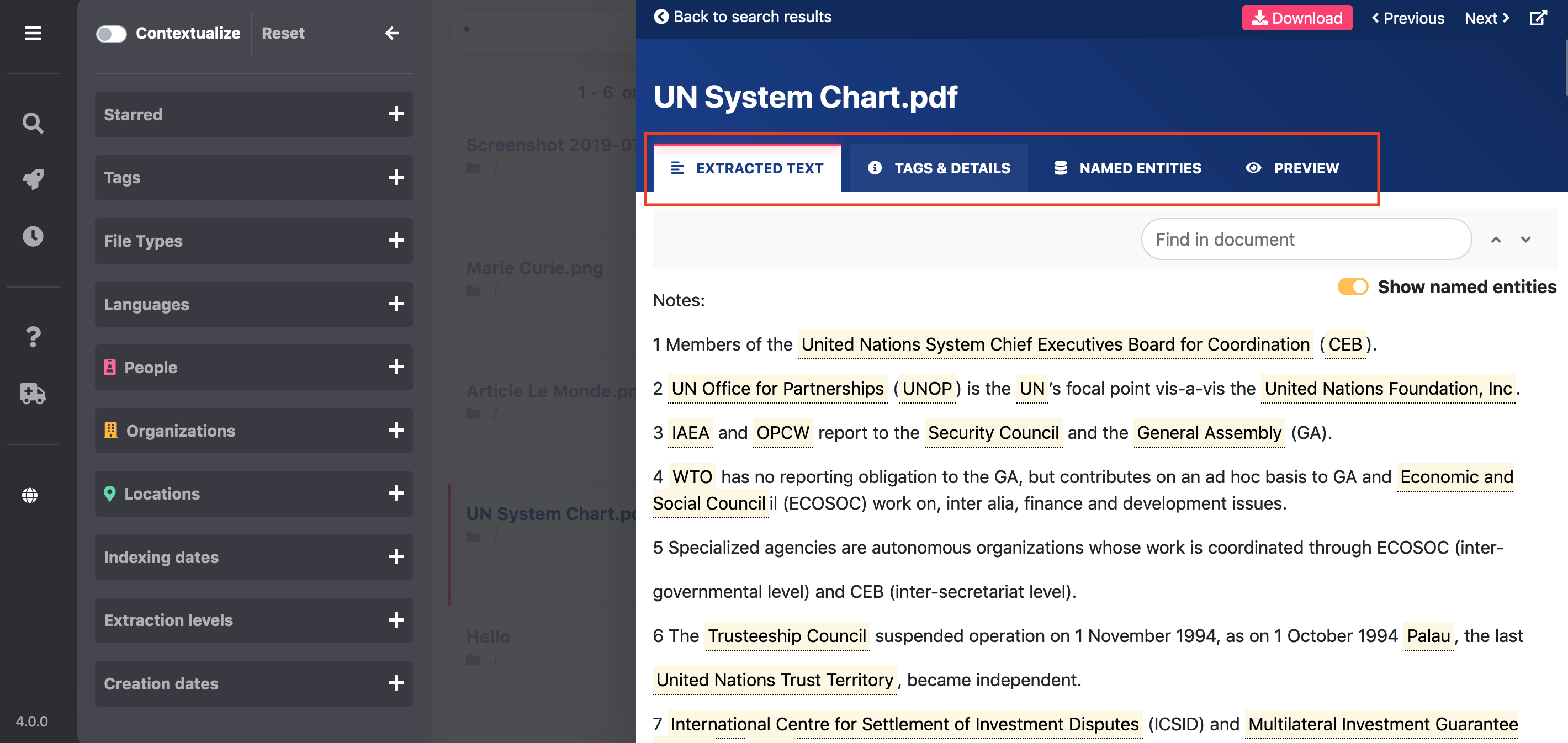
Task: Click the search query field with asterisk
Action: coord(543,30)
